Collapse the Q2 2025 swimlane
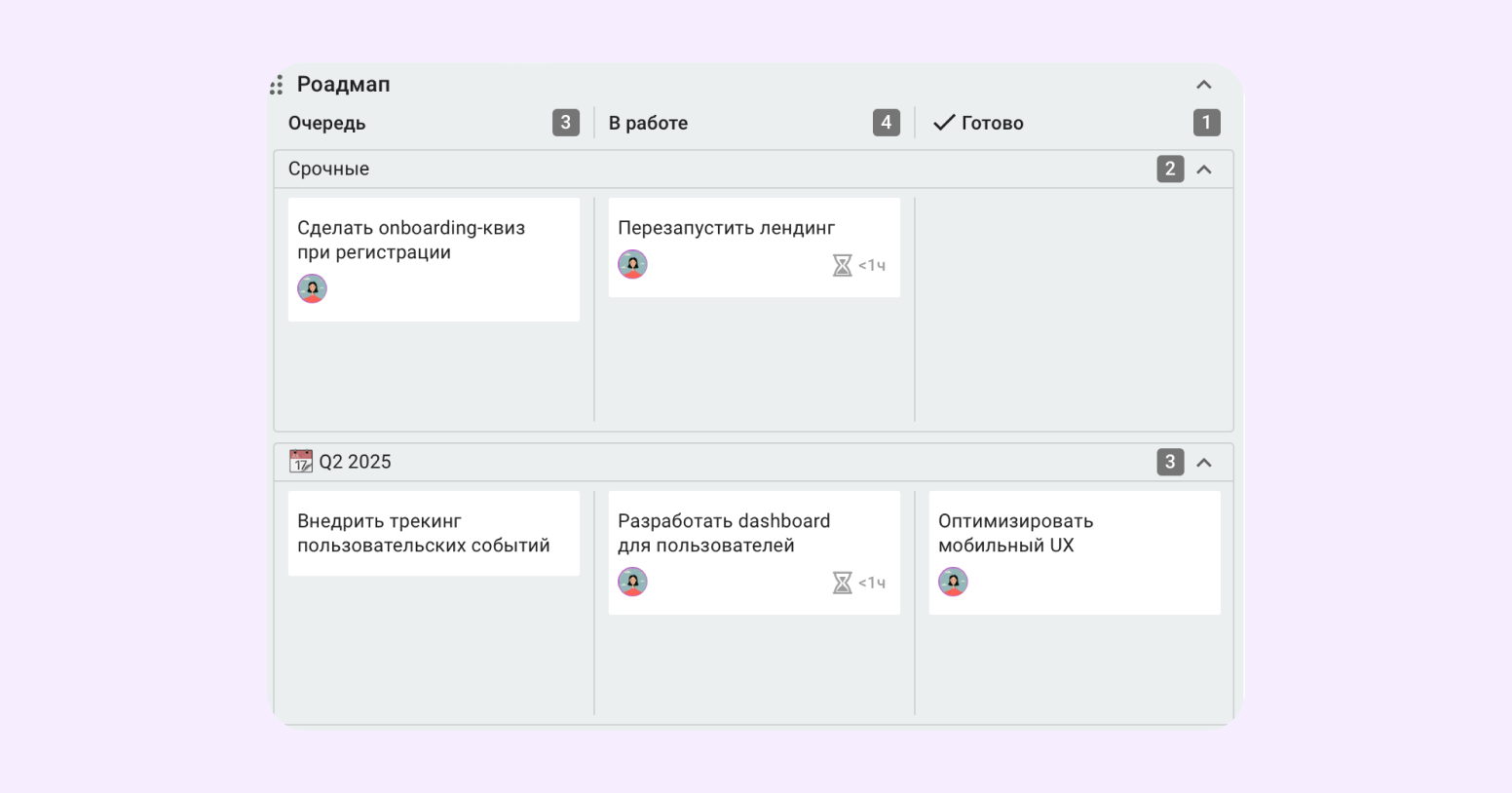Viewport: 1512px width, 793px height. point(1204,463)
